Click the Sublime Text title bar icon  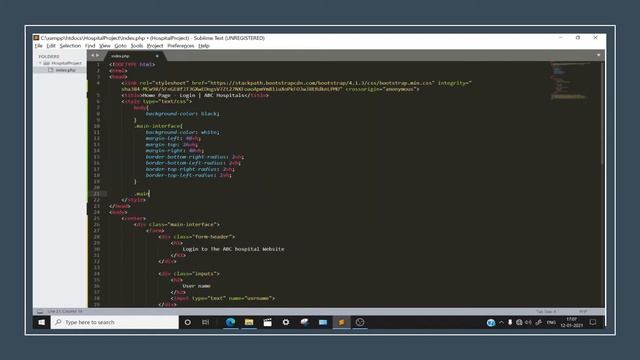coord(36,38)
